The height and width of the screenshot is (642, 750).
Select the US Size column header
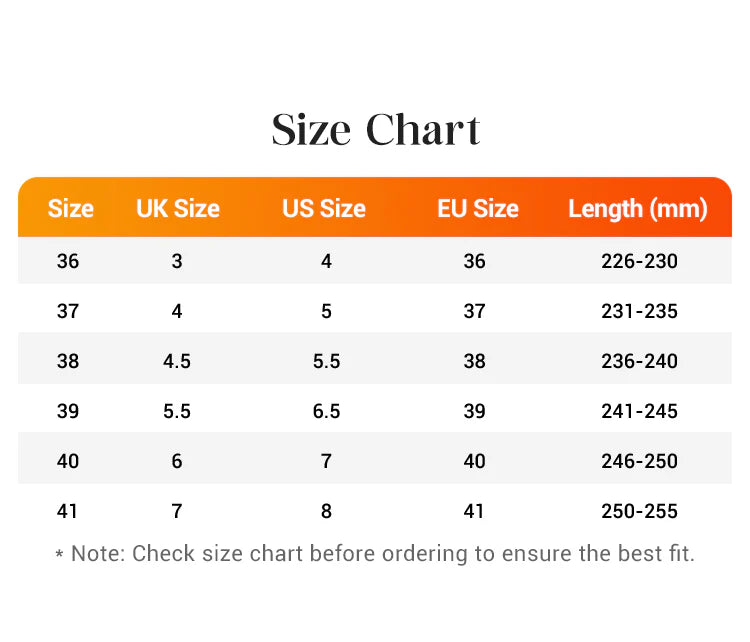[x=324, y=209]
